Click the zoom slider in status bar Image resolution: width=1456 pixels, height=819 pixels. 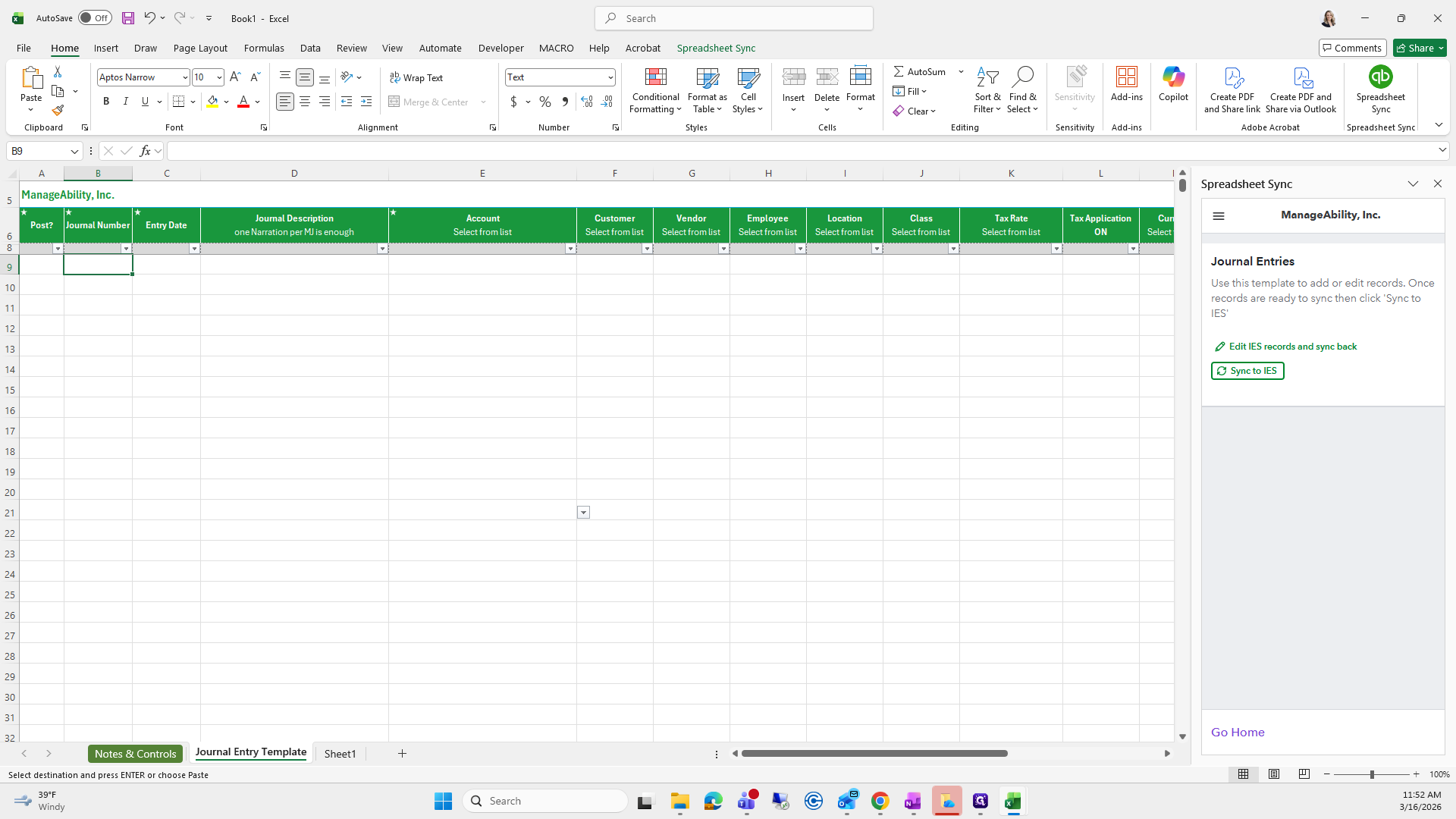1371,774
